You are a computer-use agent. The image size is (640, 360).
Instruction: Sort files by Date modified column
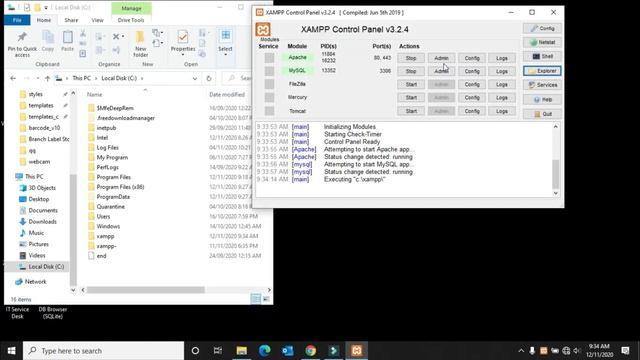pyautogui.click(x=227, y=95)
